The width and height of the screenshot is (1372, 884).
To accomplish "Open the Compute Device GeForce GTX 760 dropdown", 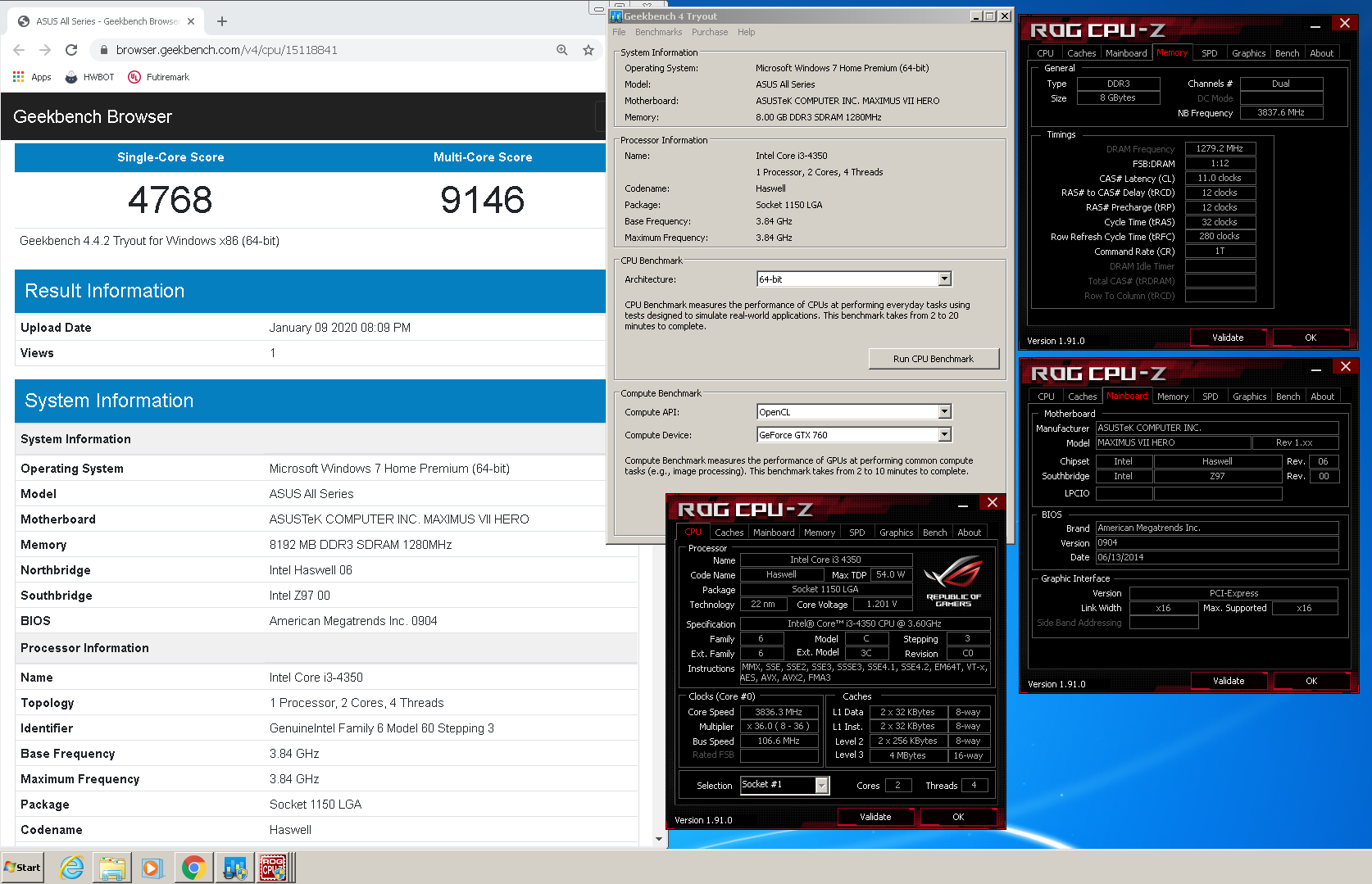I will pos(945,435).
